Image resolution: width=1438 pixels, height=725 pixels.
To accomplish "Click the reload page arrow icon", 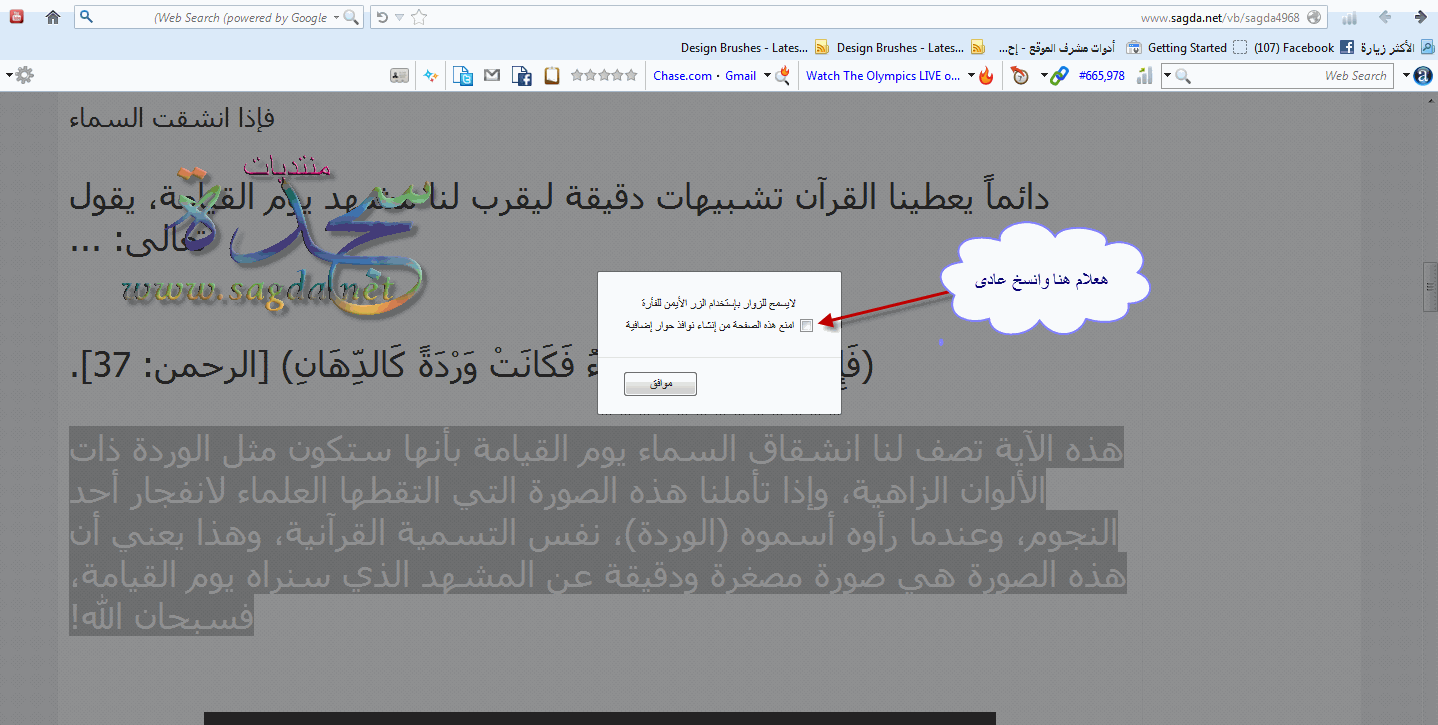I will click(x=381, y=17).
